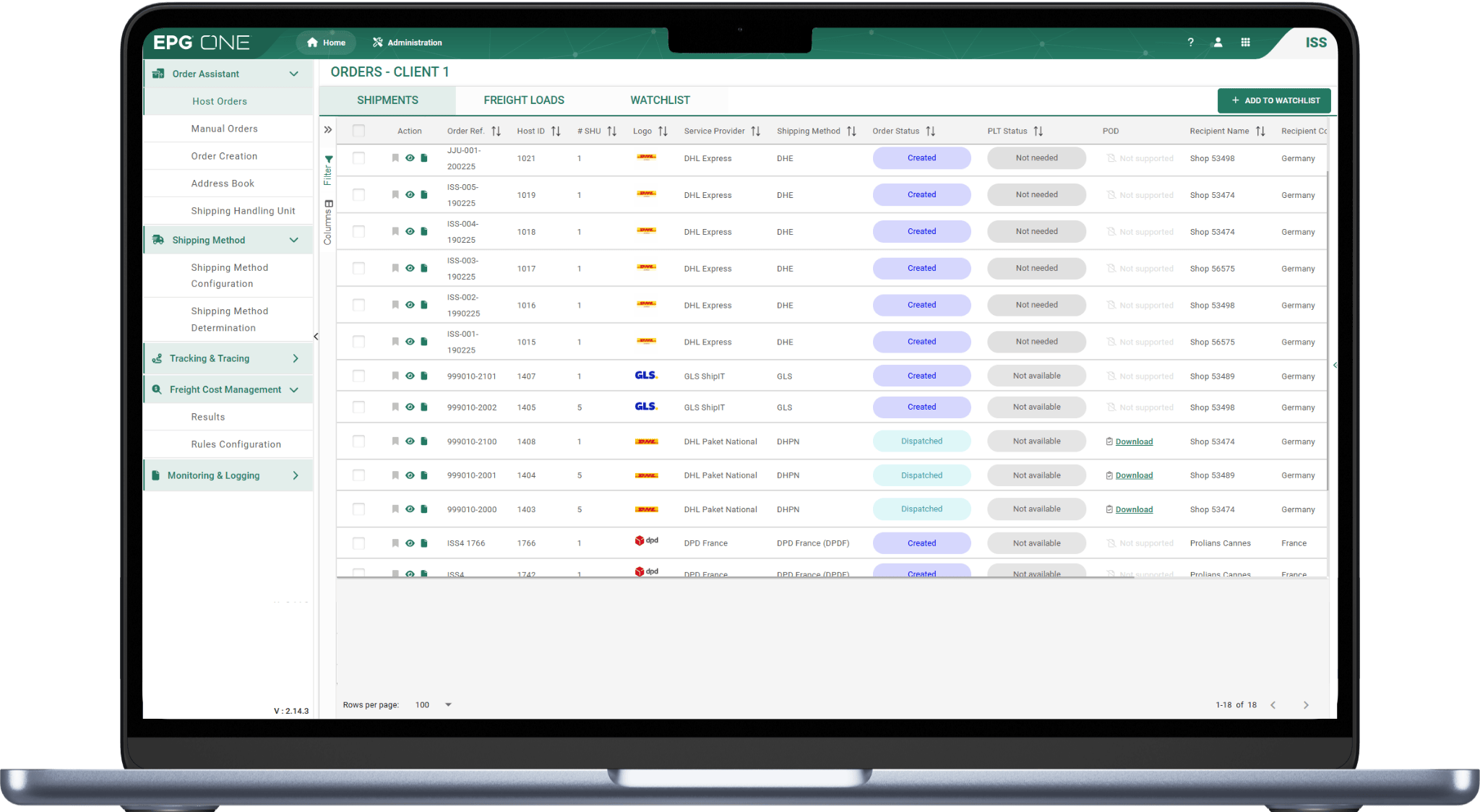Viewport: 1480px width, 812px height.
Task: Bookmark order JJU-001-200225
Action: pos(395,158)
